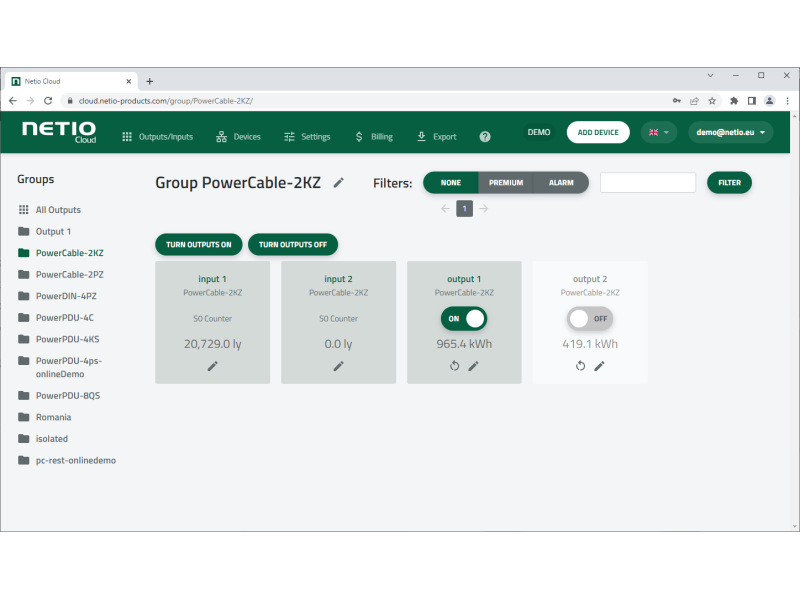This screenshot has width=800, height=600.
Task: Click the filter text input field
Action: pos(647,183)
